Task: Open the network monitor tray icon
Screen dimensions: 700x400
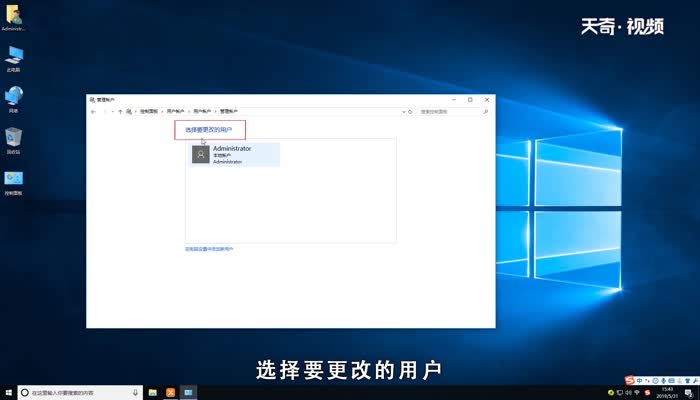Action: pyautogui.click(x=620, y=393)
